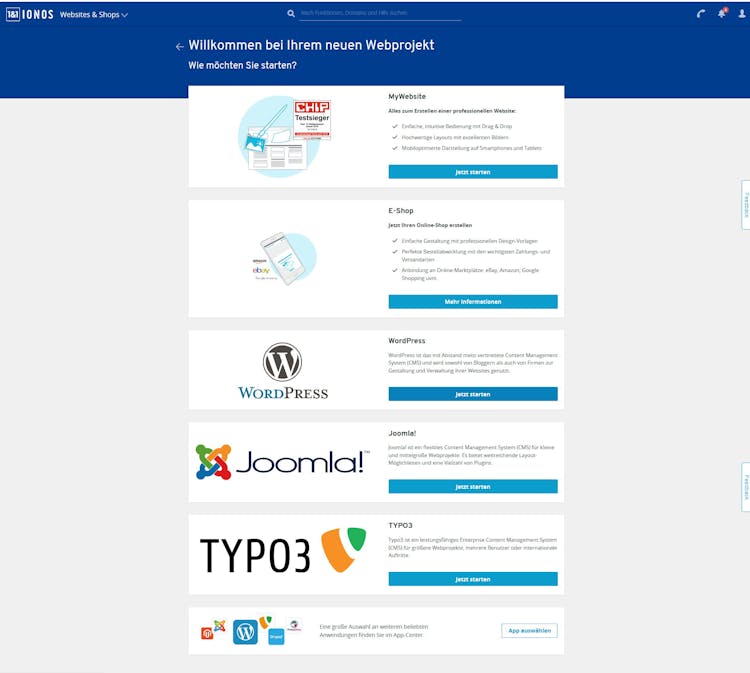
Task: Click the small Joomla icon in App-Center row
Action: (220, 625)
